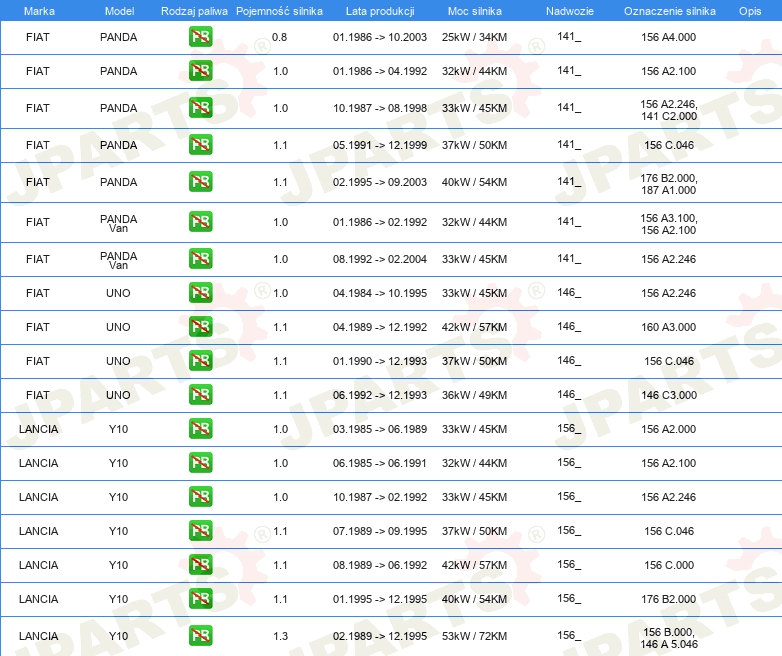Click fuel icon for Panda 05.1991 -> 12.1999 row
This screenshot has height=656, width=782.
[x=200, y=145]
